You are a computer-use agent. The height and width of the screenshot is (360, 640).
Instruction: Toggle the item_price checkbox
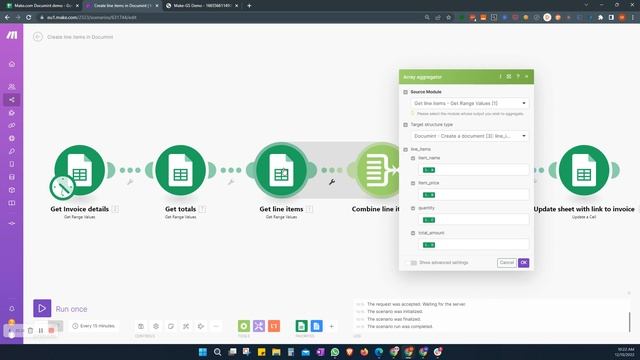[413, 183]
